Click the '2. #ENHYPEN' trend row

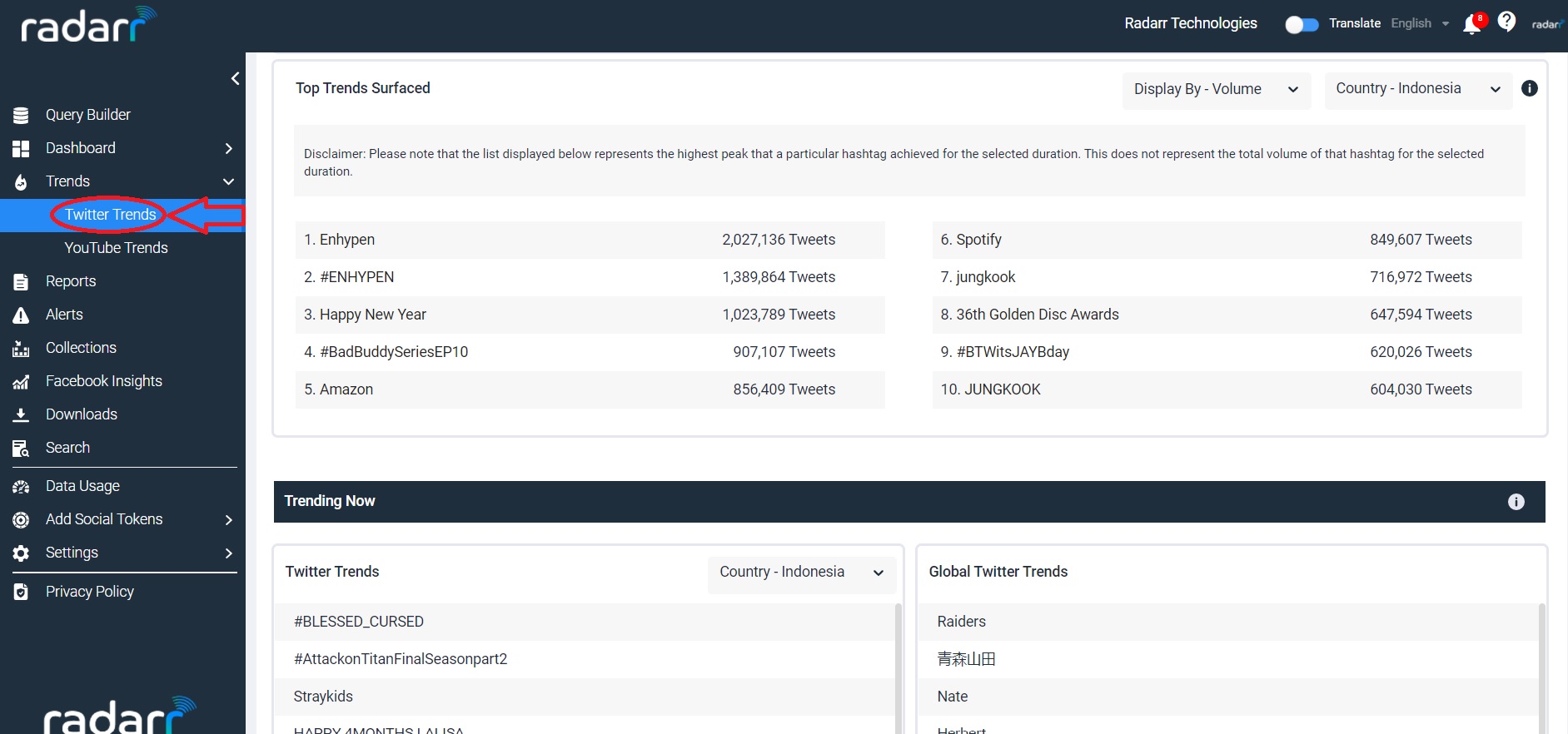[x=590, y=277]
